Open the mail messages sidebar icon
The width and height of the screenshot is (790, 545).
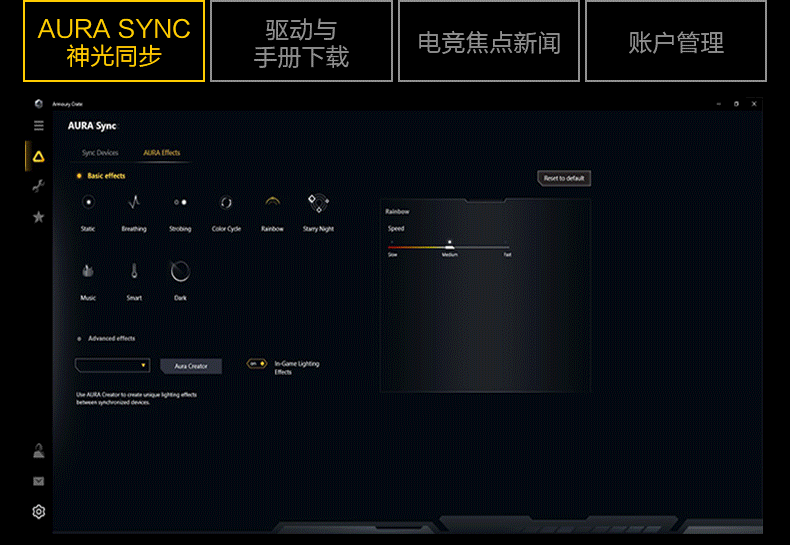(x=39, y=481)
